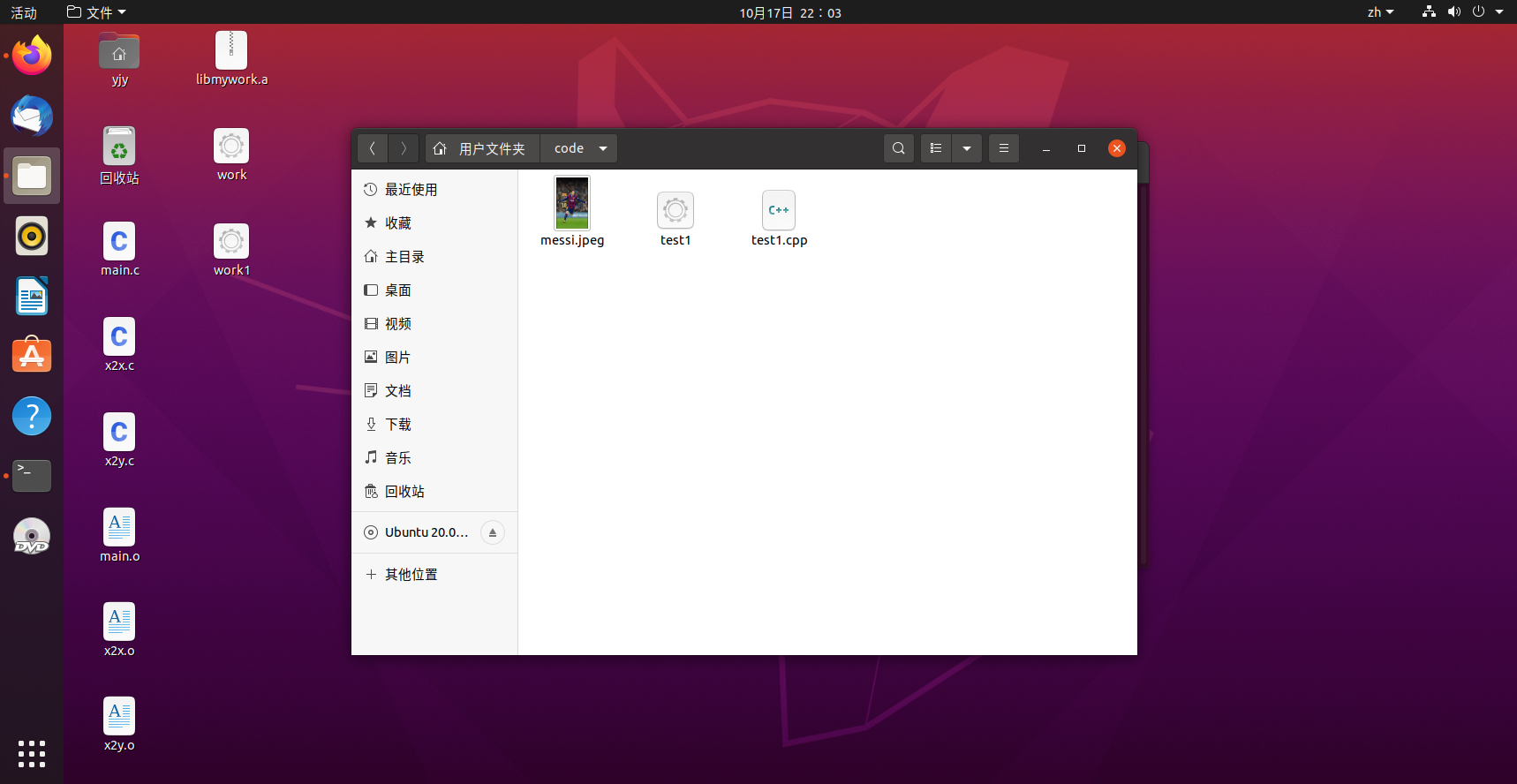Open 桌面 in the sidebar

434,290
